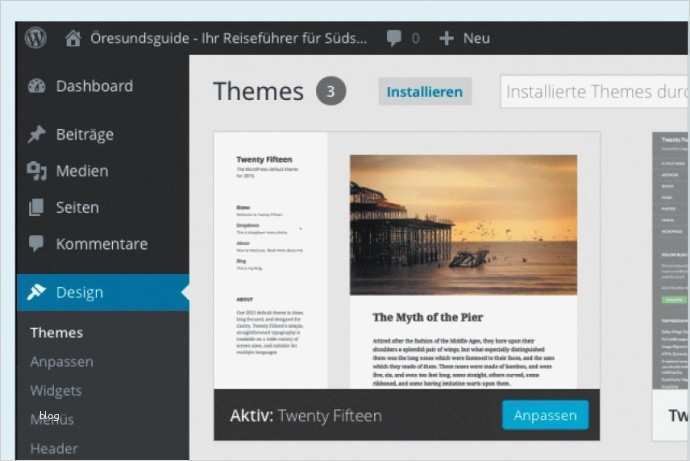Screen dimensions: 690x461
Task: Click the blue Anpassen button
Action: point(545,415)
